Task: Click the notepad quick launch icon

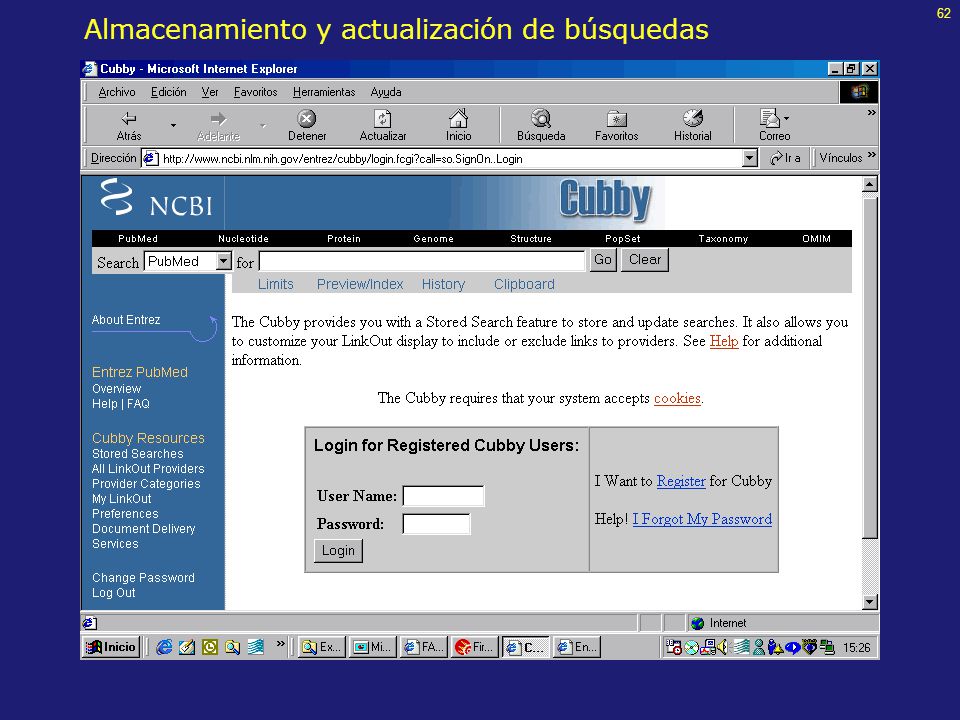Action: click(x=187, y=647)
